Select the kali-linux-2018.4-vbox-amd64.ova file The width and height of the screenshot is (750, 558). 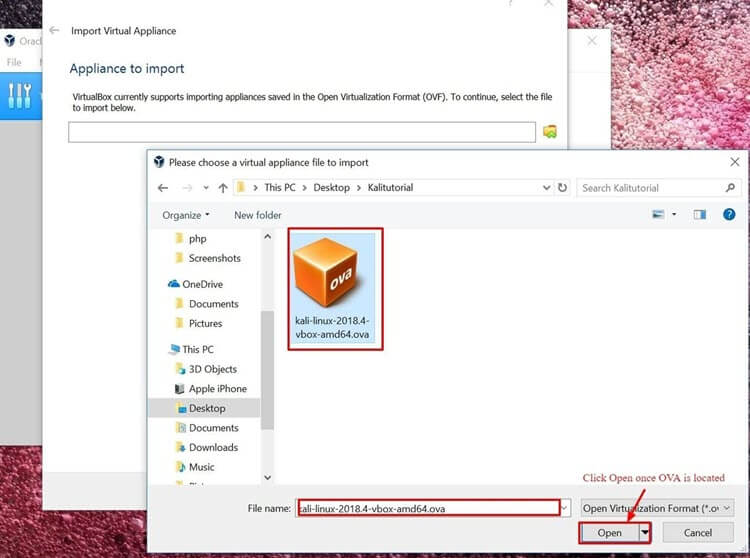tap(335, 287)
